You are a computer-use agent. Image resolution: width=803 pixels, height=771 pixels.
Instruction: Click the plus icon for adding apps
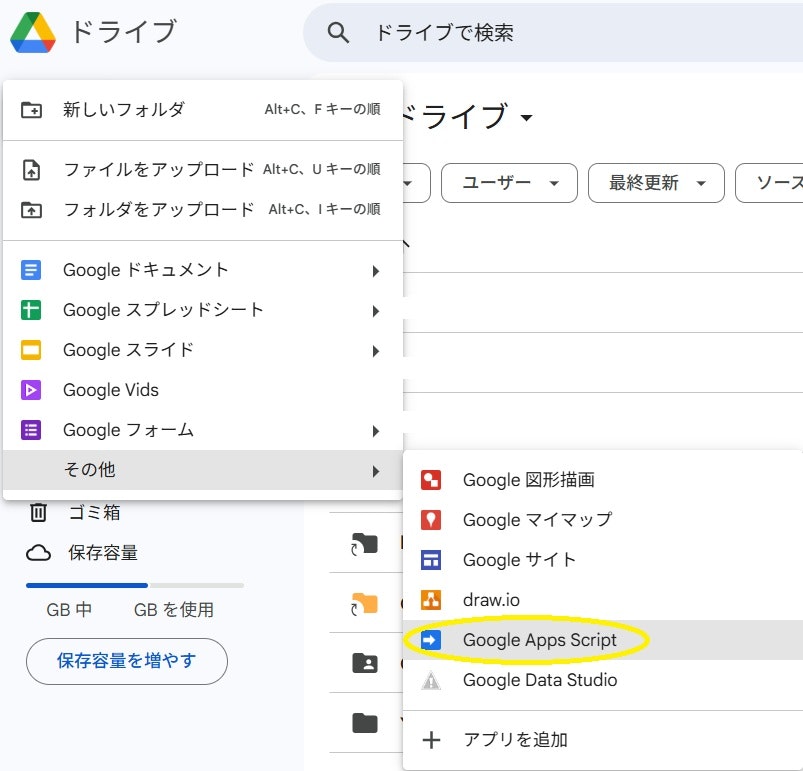pos(431,740)
